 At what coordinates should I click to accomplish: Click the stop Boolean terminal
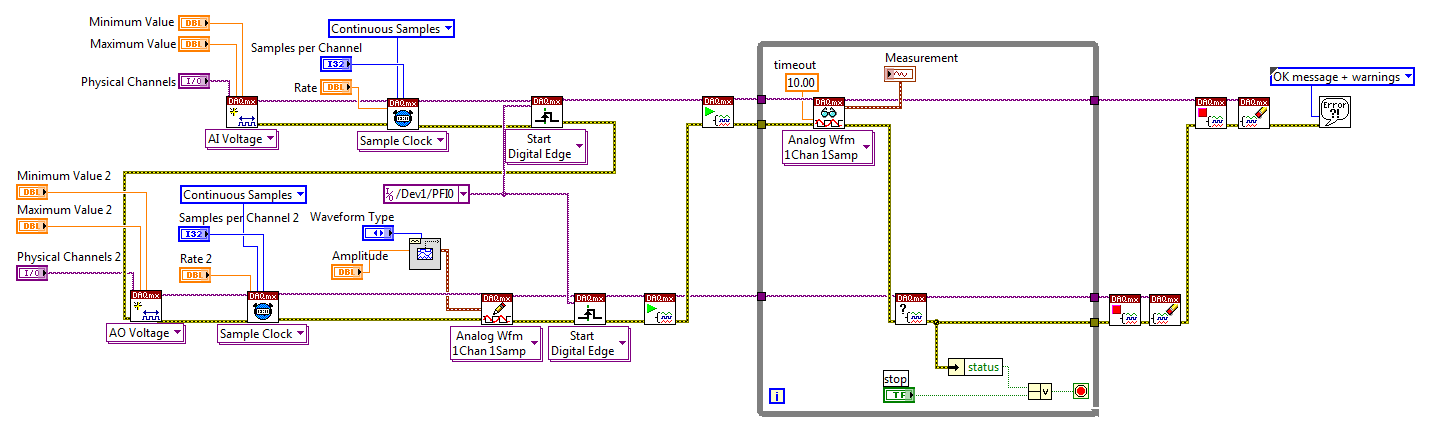[x=898, y=395]
